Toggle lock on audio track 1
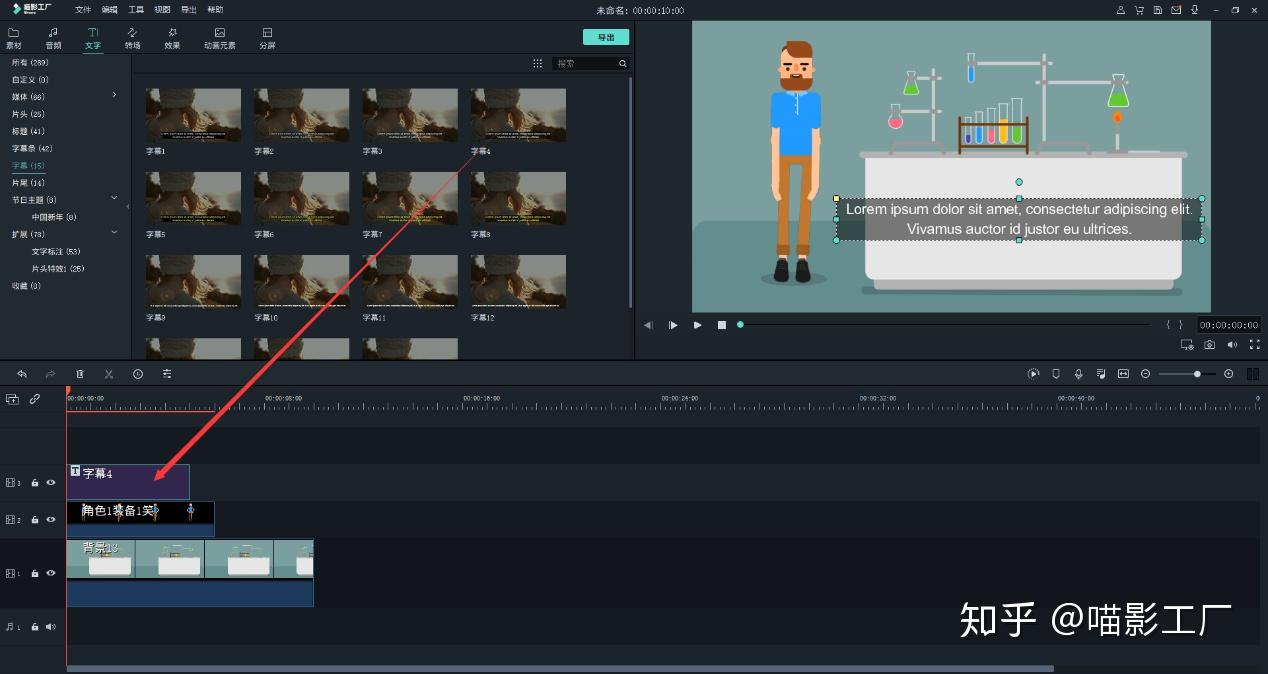This screenshot has width=1268, height=674. (35, 627)
